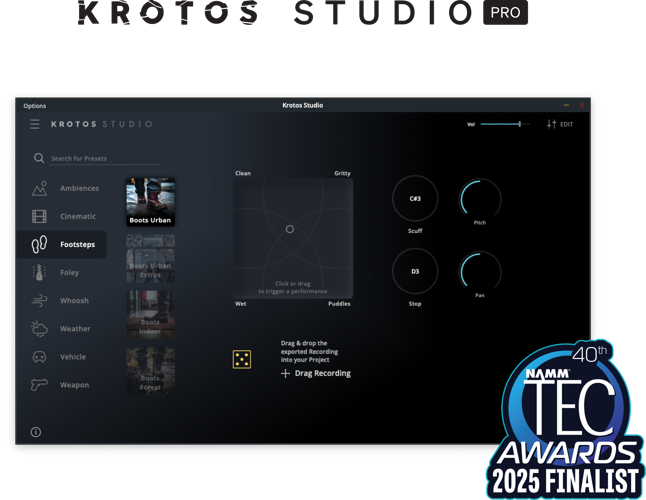The image size is (646, 500).
Task: Click the yellow dice randomize icon
Action: 242,359
